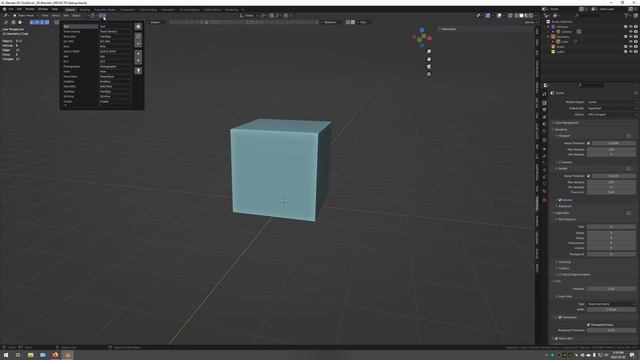Screen dimensions: 640x360
Task: Collapse Transform panel in sidebar
Action: click(x=448, y=29)
